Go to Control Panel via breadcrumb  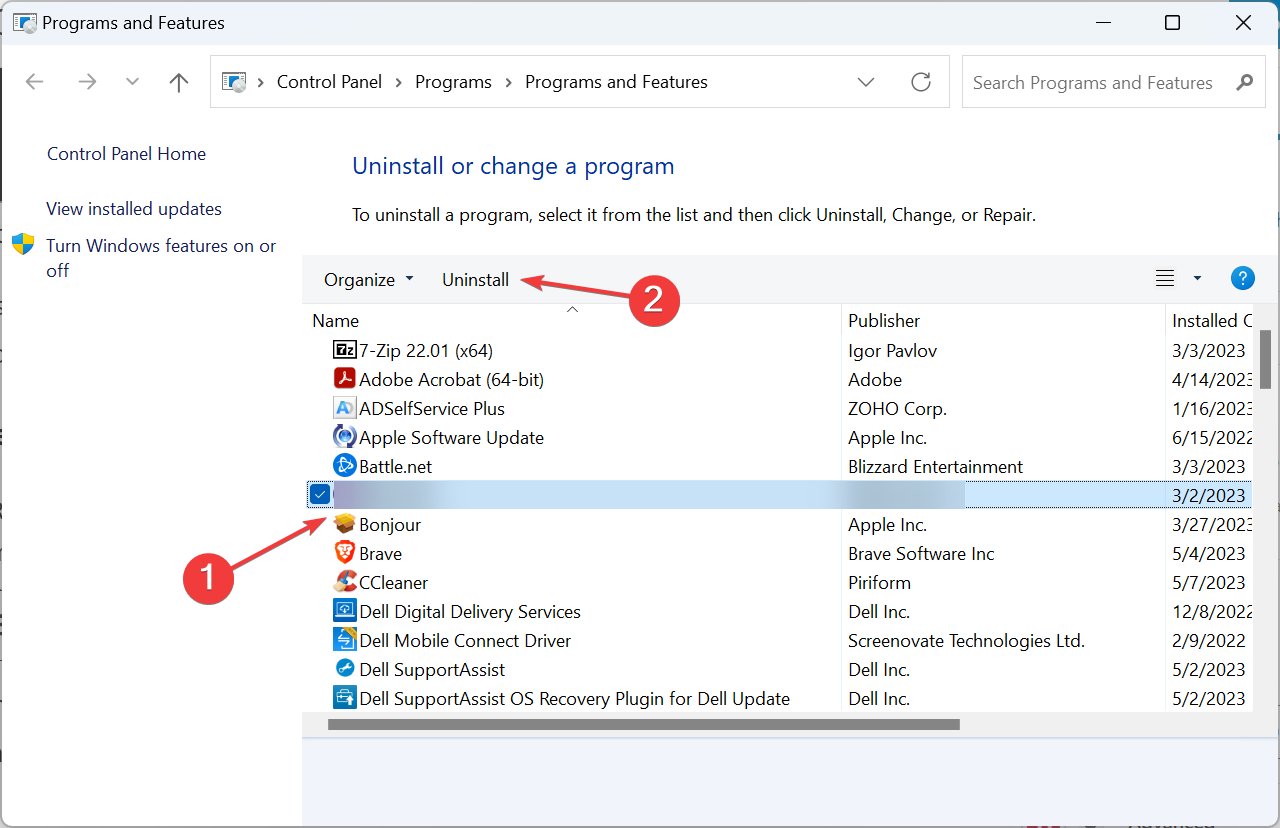[x=329, y=81]
